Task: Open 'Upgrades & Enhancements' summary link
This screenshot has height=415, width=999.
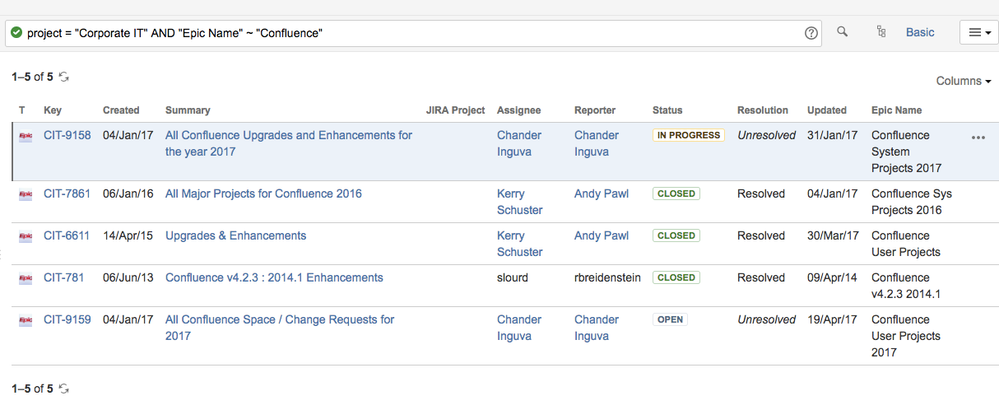Action: (236, 235)
